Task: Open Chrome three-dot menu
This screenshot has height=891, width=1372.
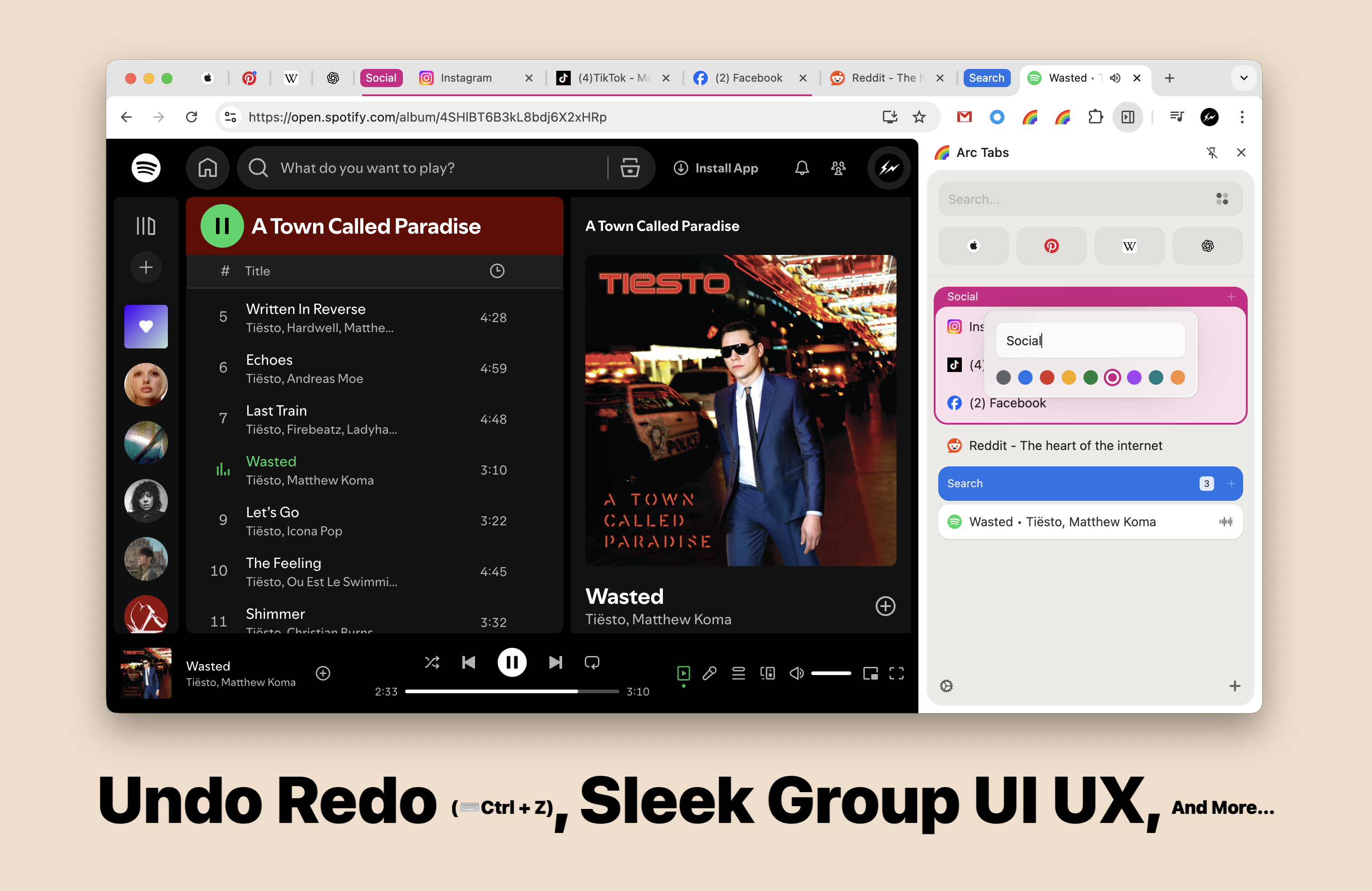Action: point(1242,117)
